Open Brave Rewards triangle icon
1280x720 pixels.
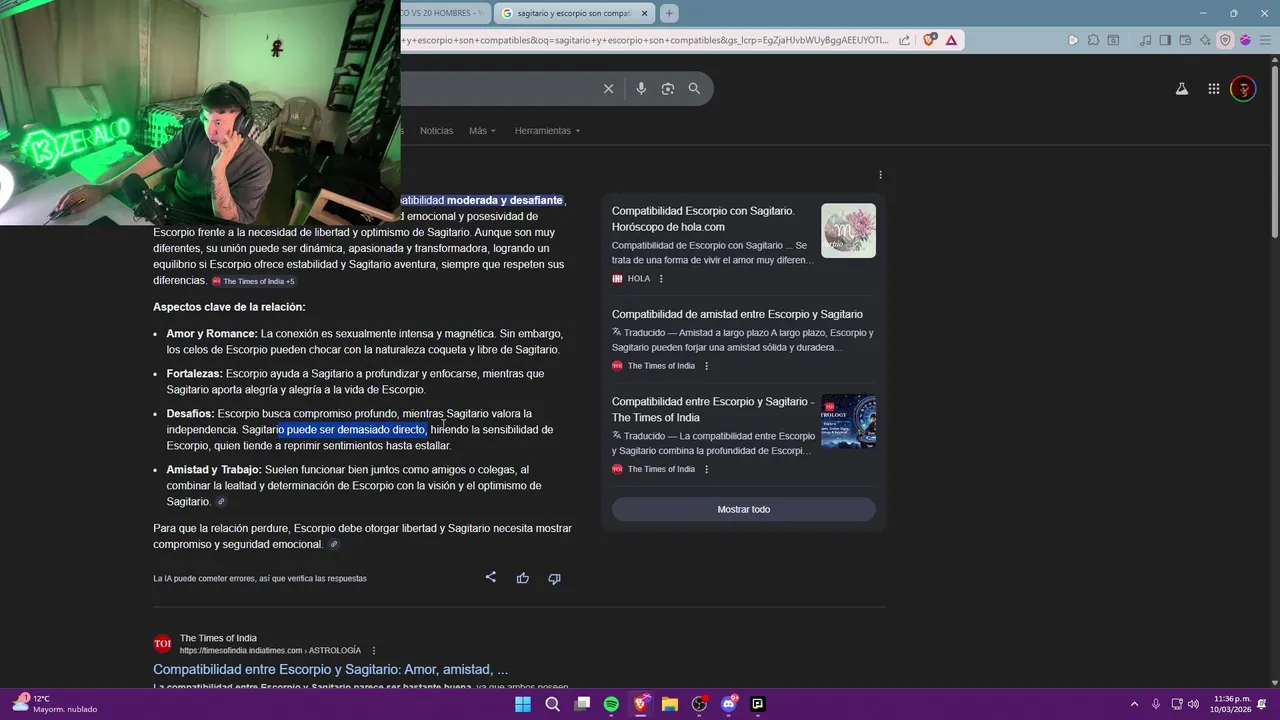click(951, 40)
